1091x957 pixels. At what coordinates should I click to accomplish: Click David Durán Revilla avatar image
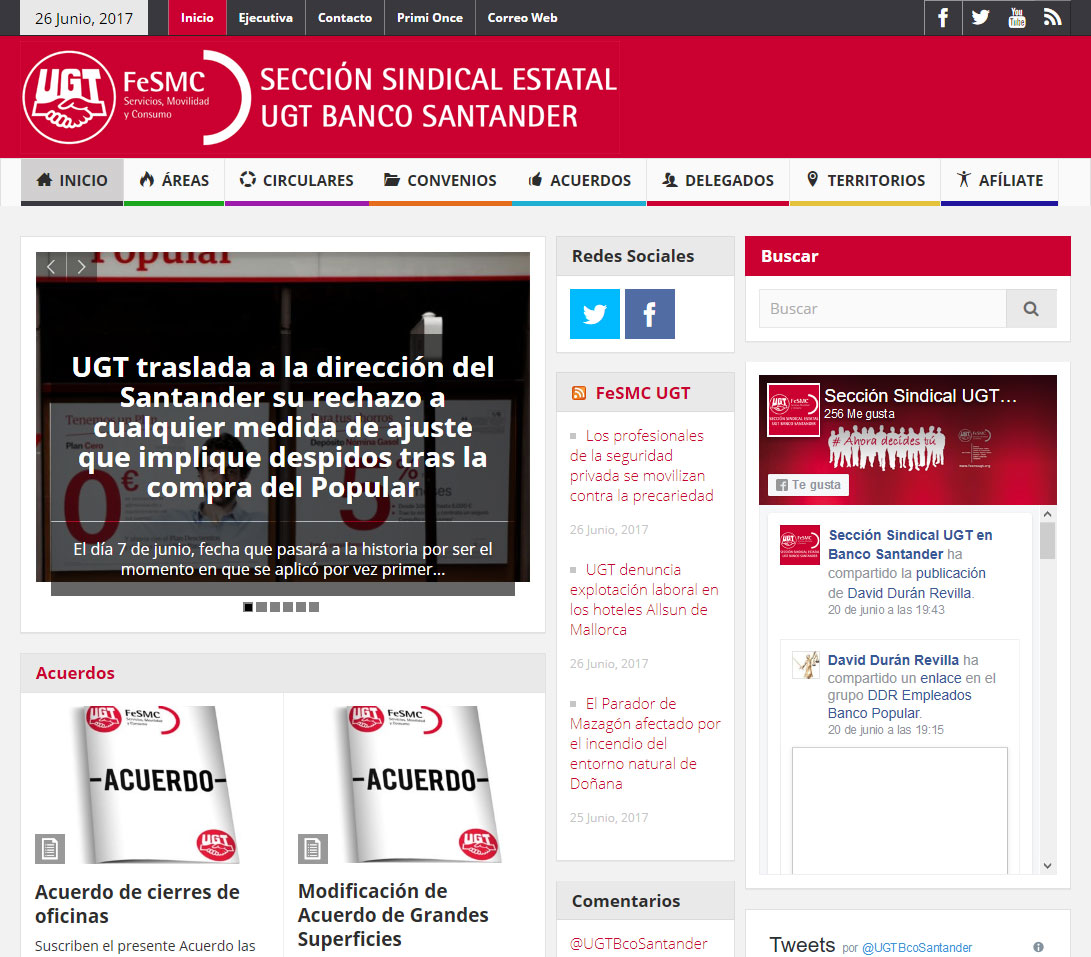tap(806, 665)
